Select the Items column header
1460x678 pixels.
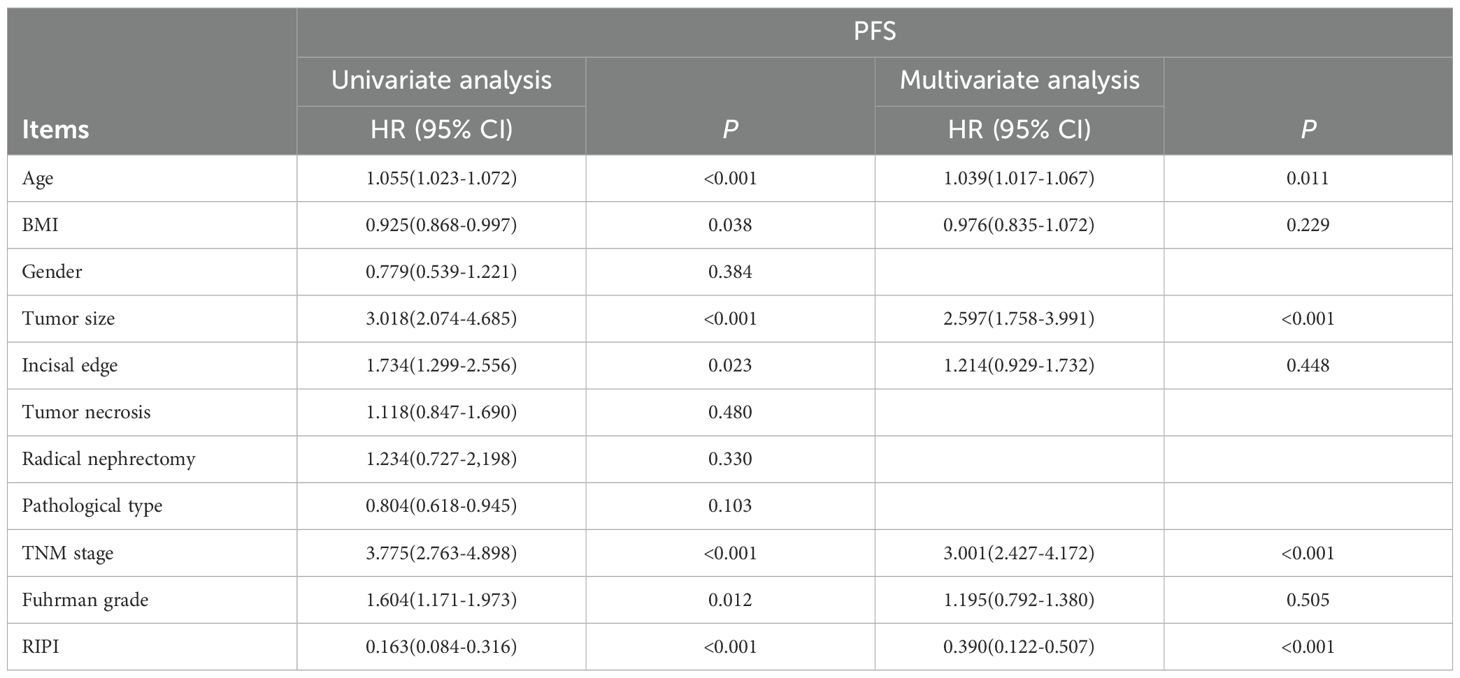coord(54,129)
